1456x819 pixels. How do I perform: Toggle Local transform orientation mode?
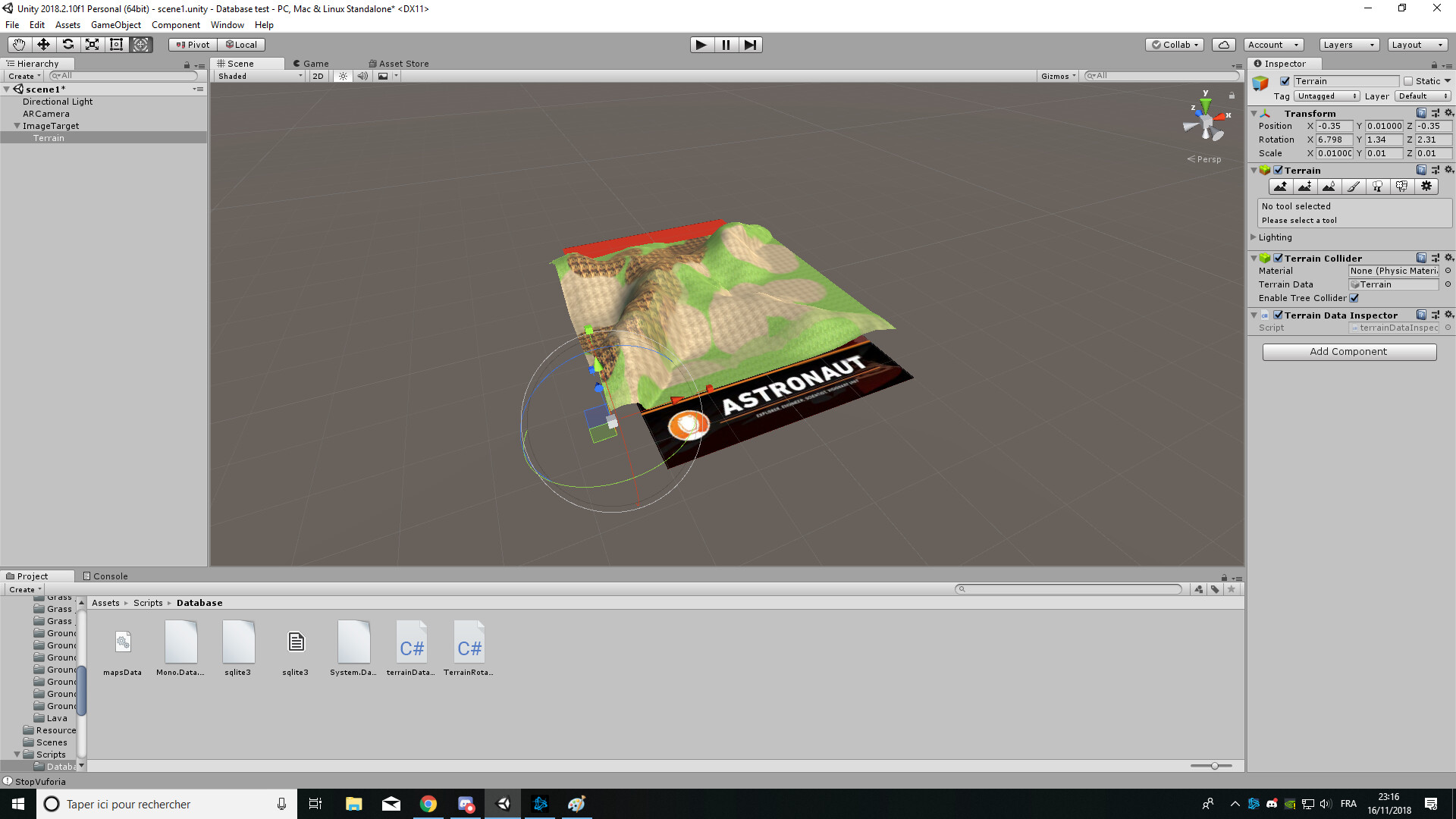pos(241,44)
